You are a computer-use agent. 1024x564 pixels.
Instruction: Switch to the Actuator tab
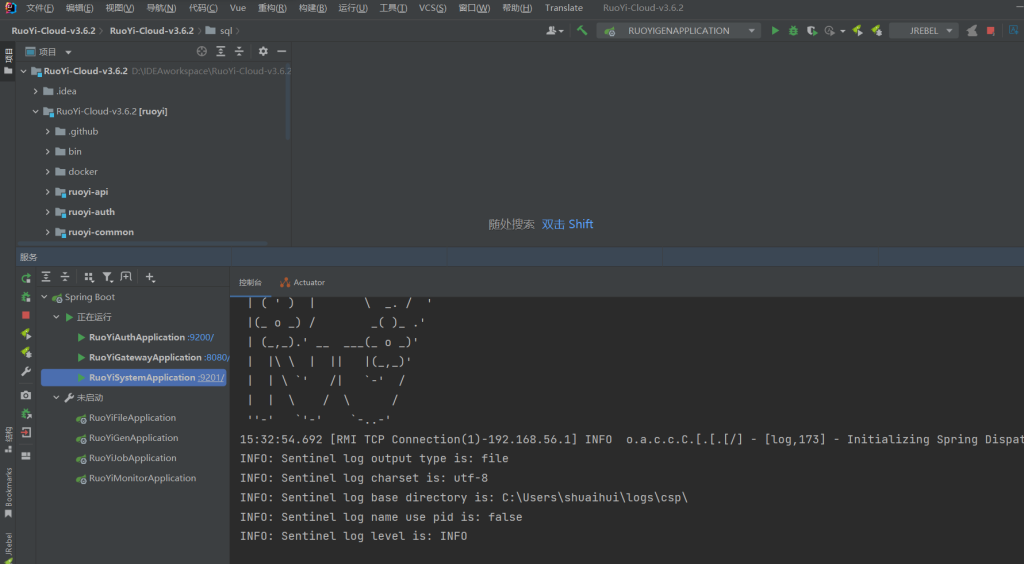(x=302, y=283)
